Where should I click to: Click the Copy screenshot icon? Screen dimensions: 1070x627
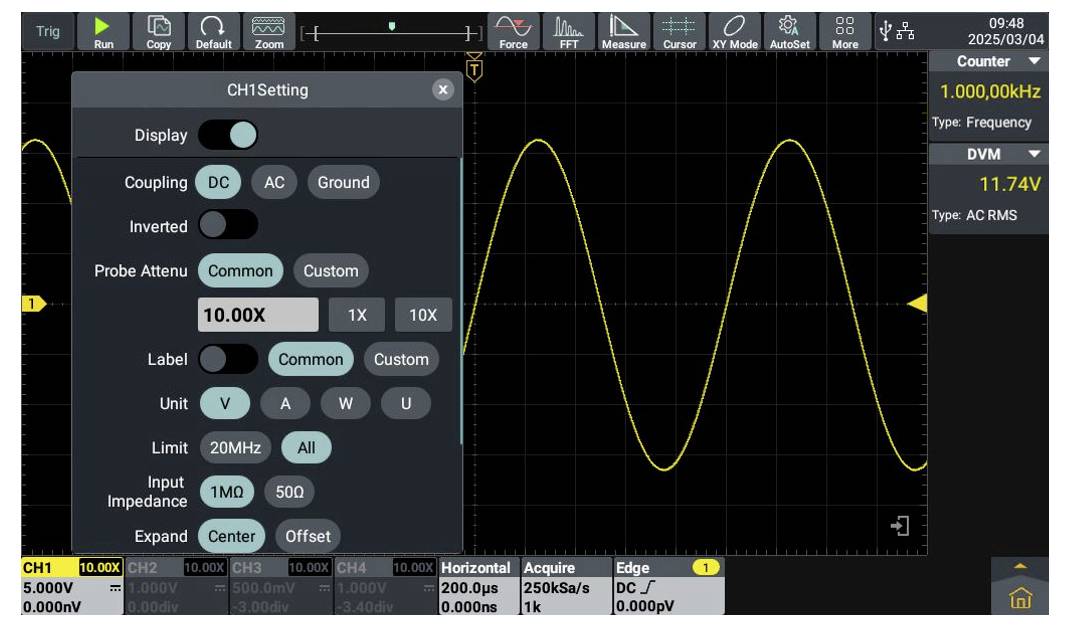coord(159,31)
